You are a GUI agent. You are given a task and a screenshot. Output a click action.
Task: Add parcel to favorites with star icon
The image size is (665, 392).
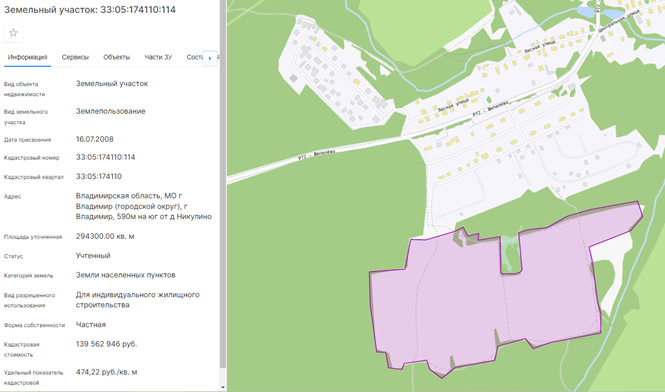[x=13, y=33]
